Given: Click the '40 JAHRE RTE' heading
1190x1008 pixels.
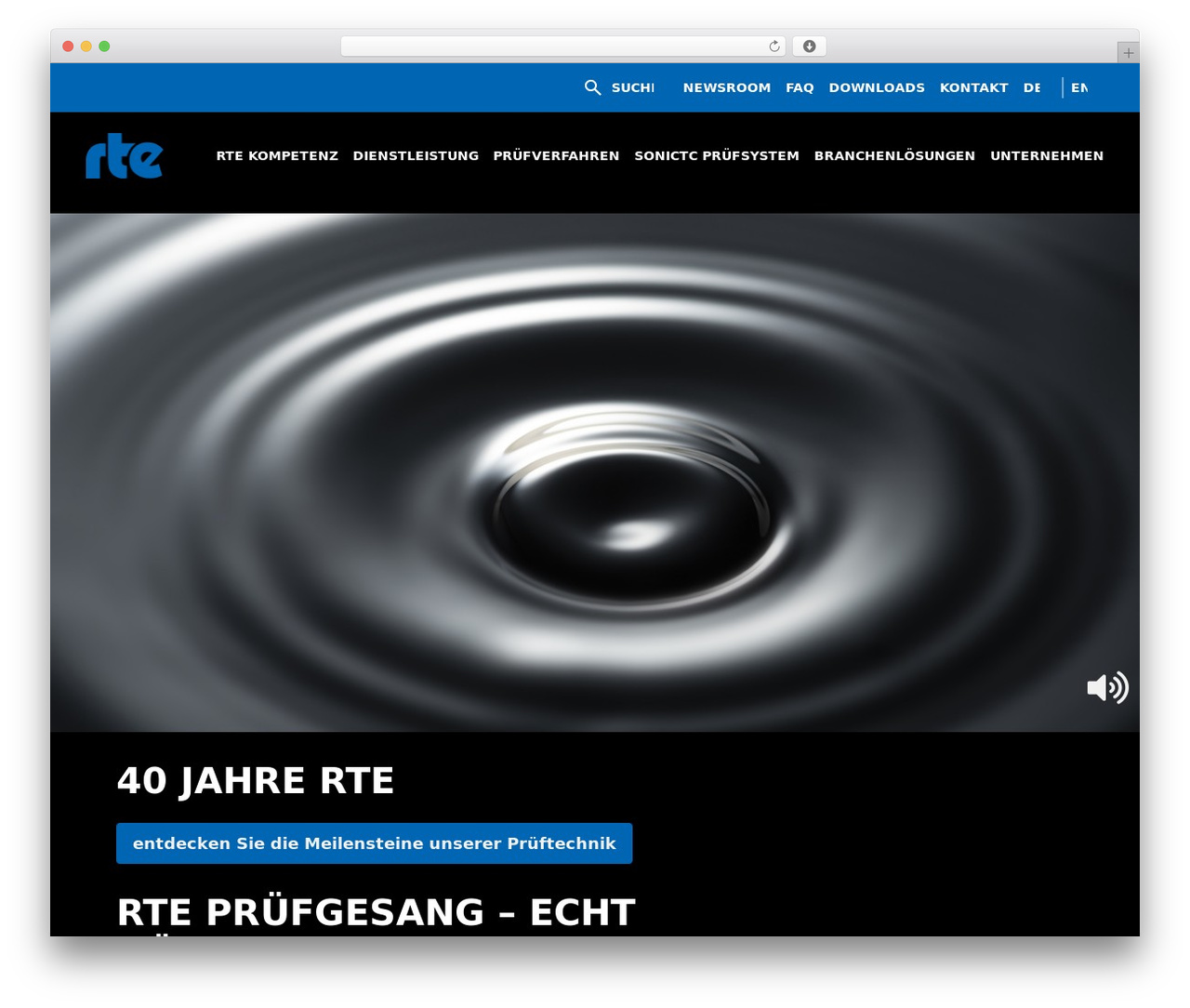Looking at the screenshot, I should [x=256, y=781].
